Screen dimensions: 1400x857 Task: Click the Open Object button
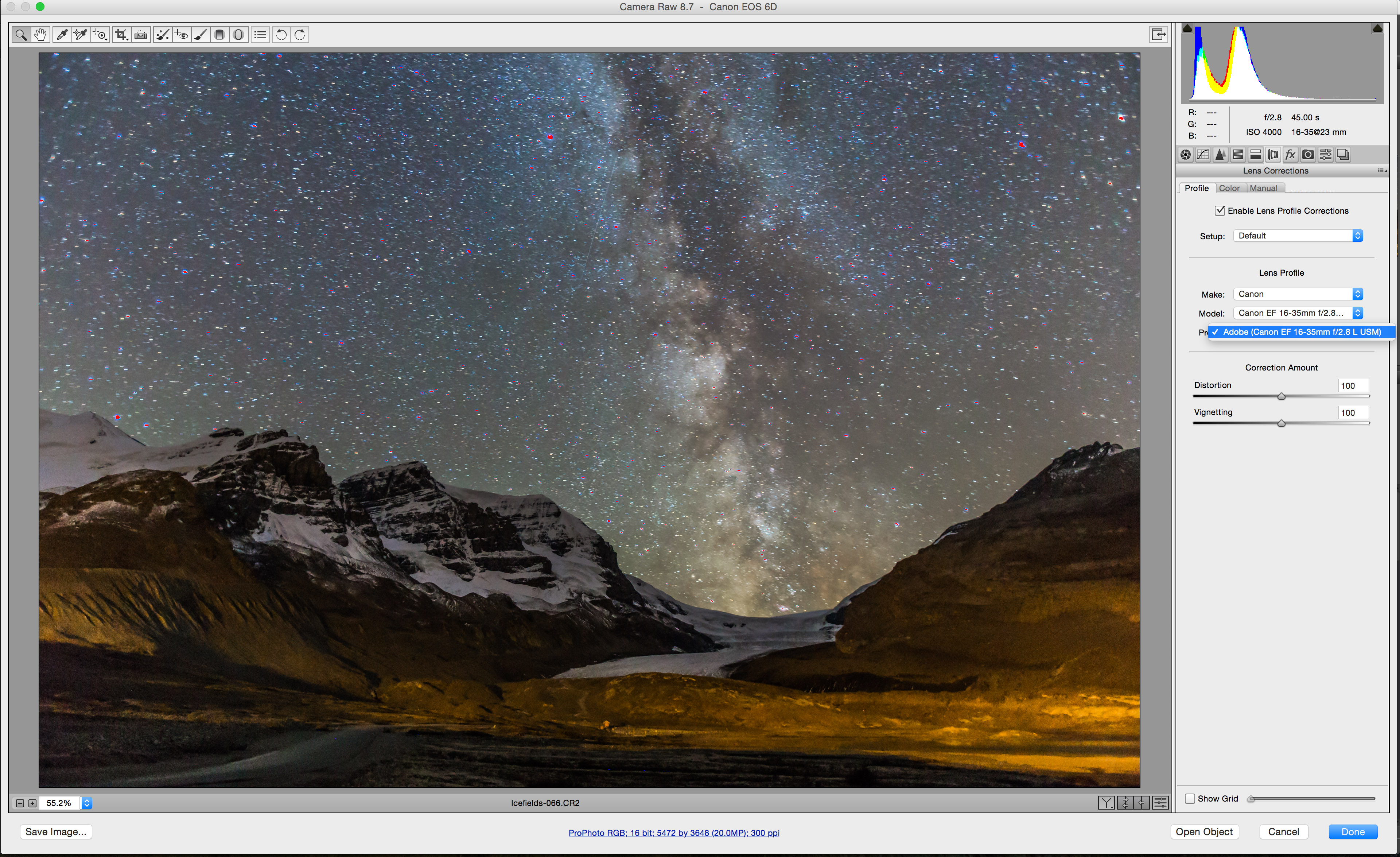[1204, 831]
